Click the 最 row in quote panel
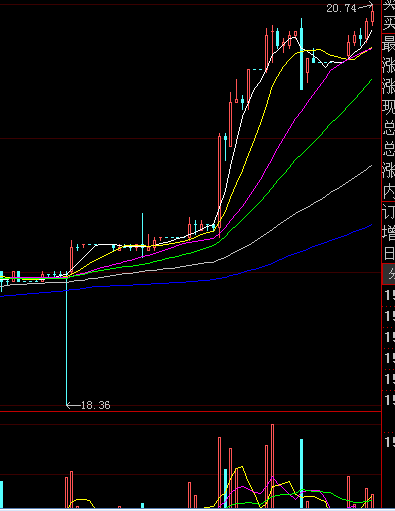 click(x=389, y=43)
